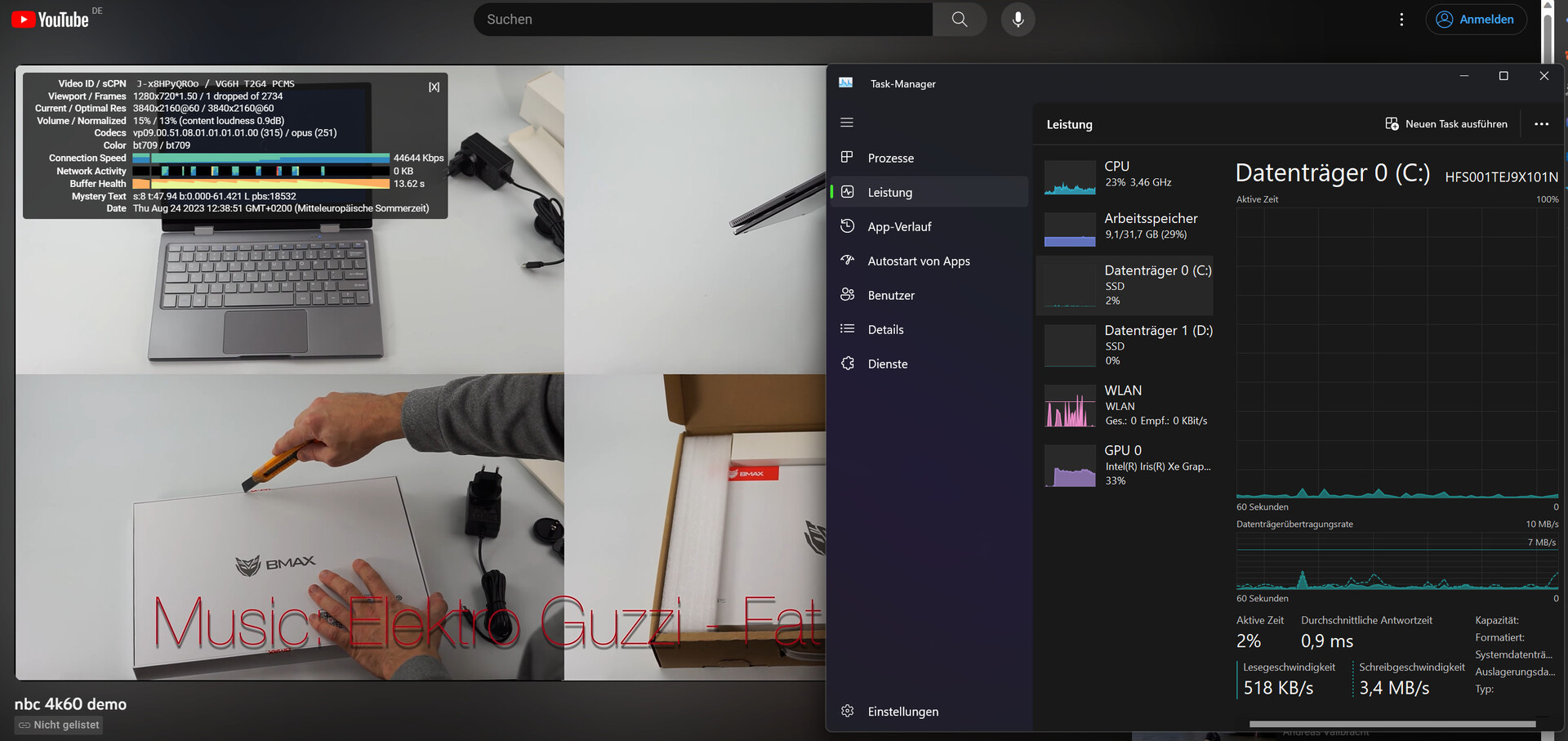Click the YouTube logo home link
The image size is (1568, 741).
[x=50, y=20]
